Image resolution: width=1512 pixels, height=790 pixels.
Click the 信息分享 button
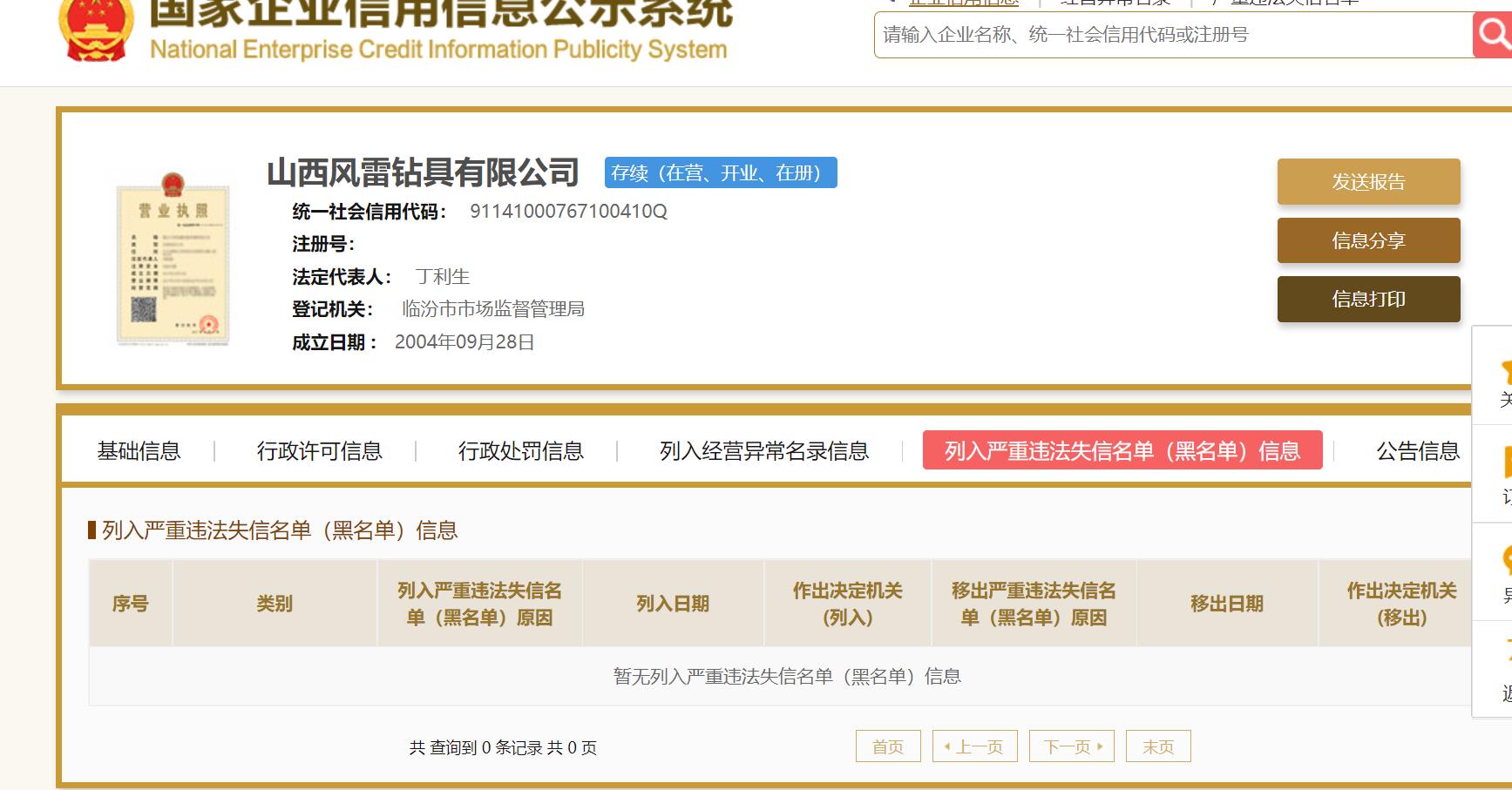point(1368,240)
